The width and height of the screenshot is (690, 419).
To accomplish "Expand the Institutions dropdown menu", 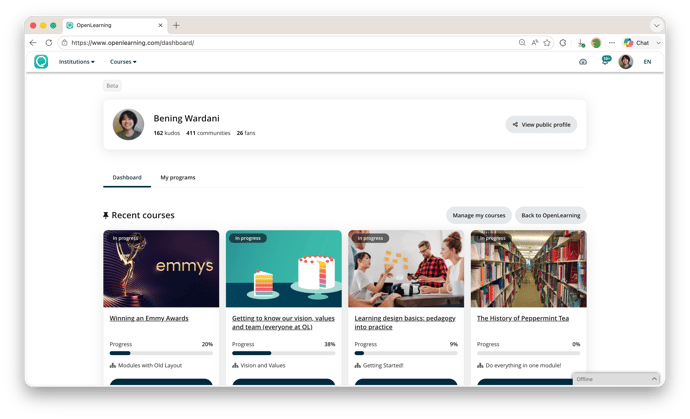I will (76, 62).
